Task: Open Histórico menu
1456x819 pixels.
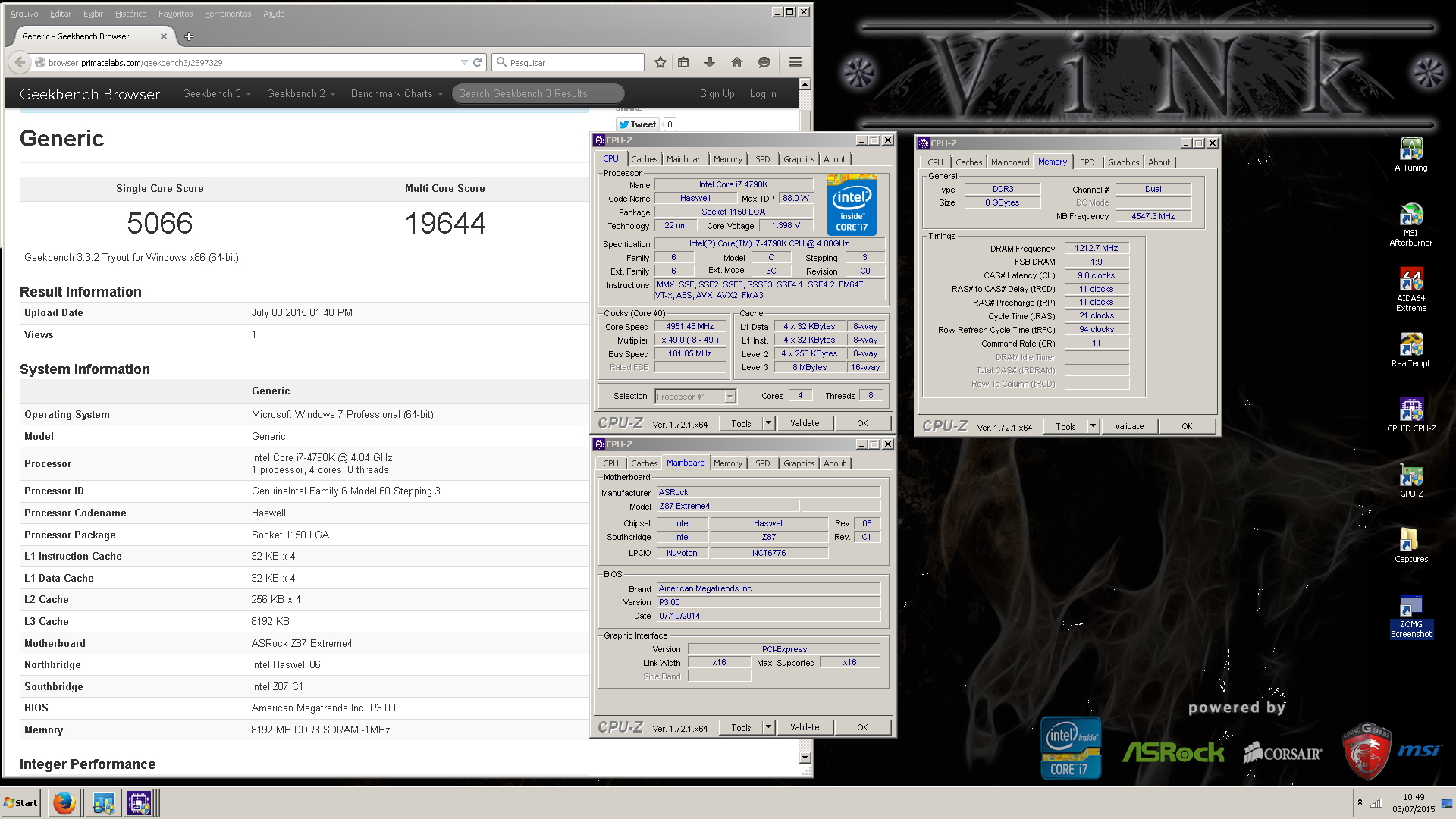Action: pos(131,14)
